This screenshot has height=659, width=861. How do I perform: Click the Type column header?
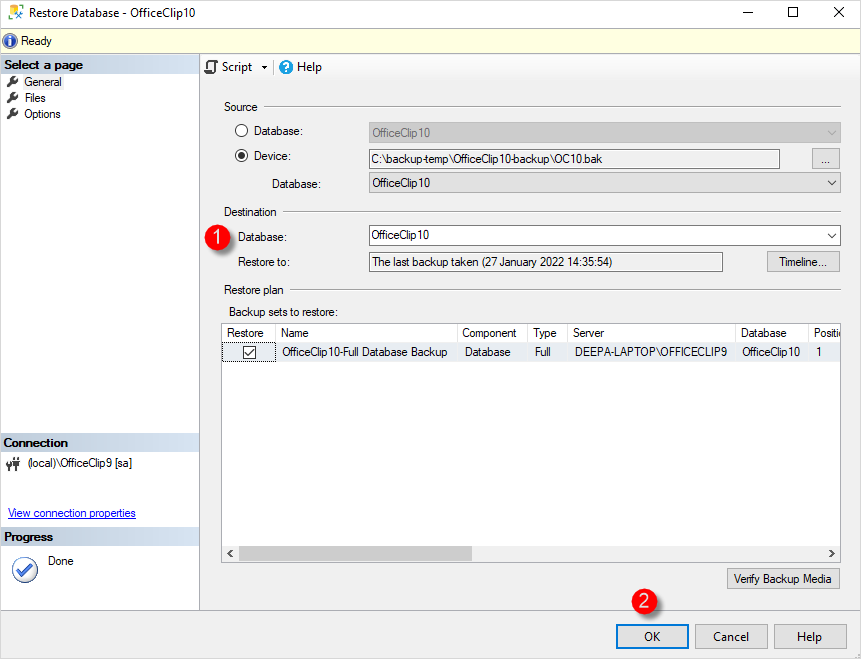547,333
